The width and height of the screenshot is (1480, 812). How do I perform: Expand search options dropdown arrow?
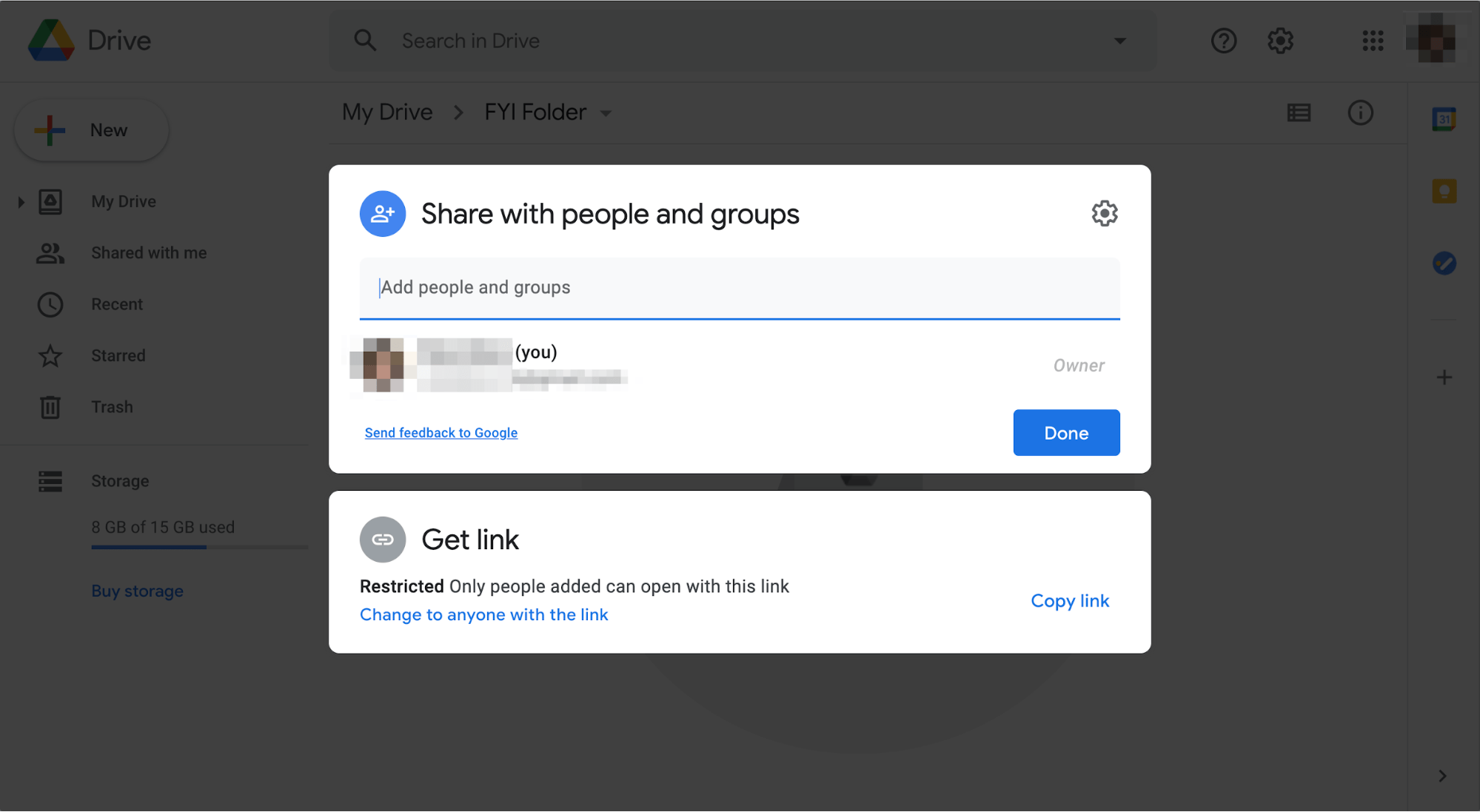pos(1119,41)
